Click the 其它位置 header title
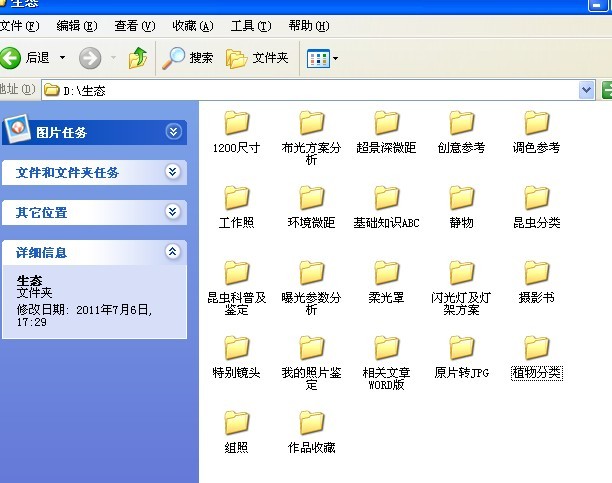612x483 pixels. (x=41, y=212)
